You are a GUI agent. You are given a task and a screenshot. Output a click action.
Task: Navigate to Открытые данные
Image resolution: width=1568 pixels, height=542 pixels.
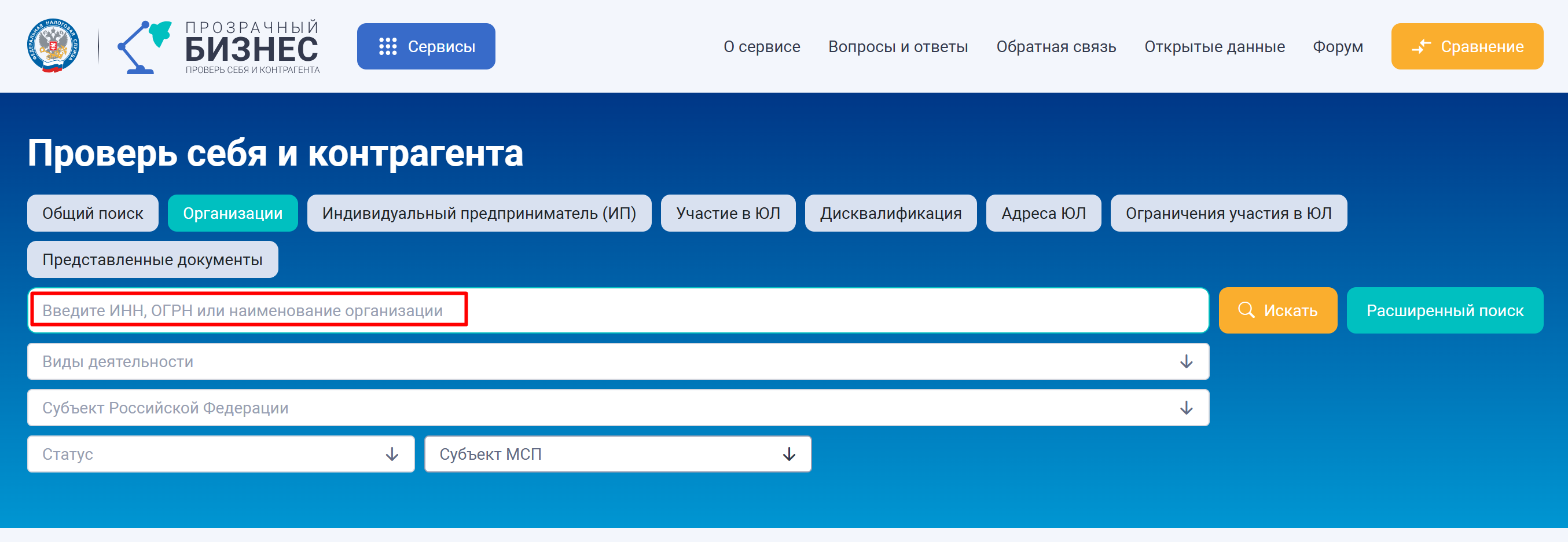[1214, 47]
